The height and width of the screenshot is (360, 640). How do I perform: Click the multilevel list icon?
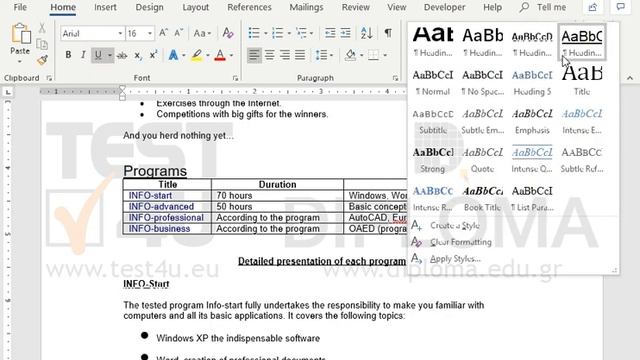click(301, 33)
